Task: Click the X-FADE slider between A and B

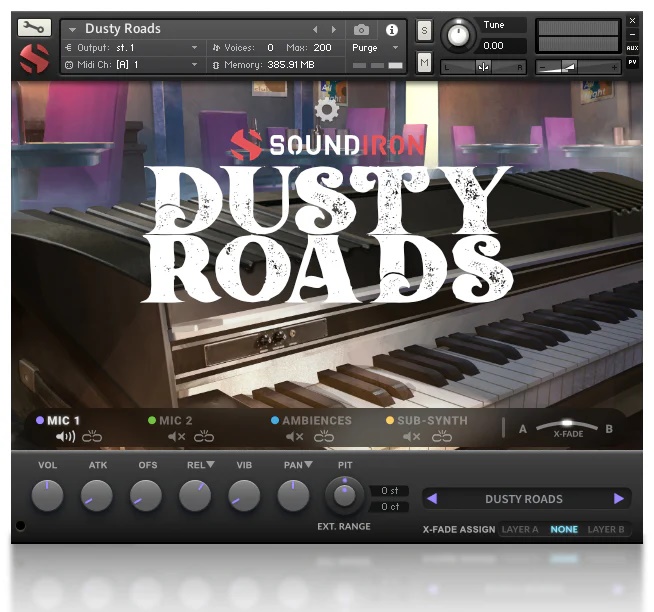Action: point(567,424)
